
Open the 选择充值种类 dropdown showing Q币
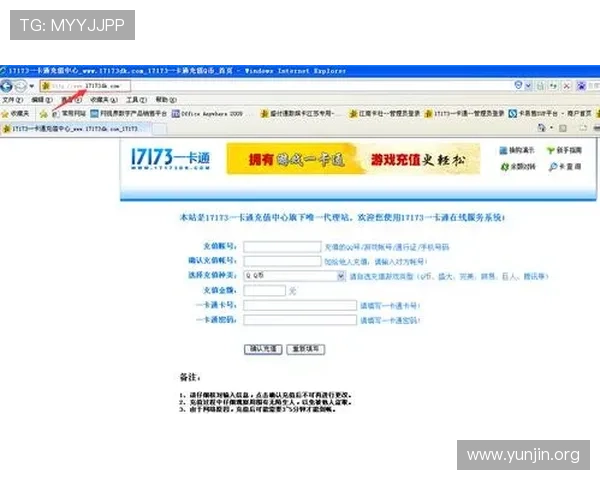tap(294, 276)
